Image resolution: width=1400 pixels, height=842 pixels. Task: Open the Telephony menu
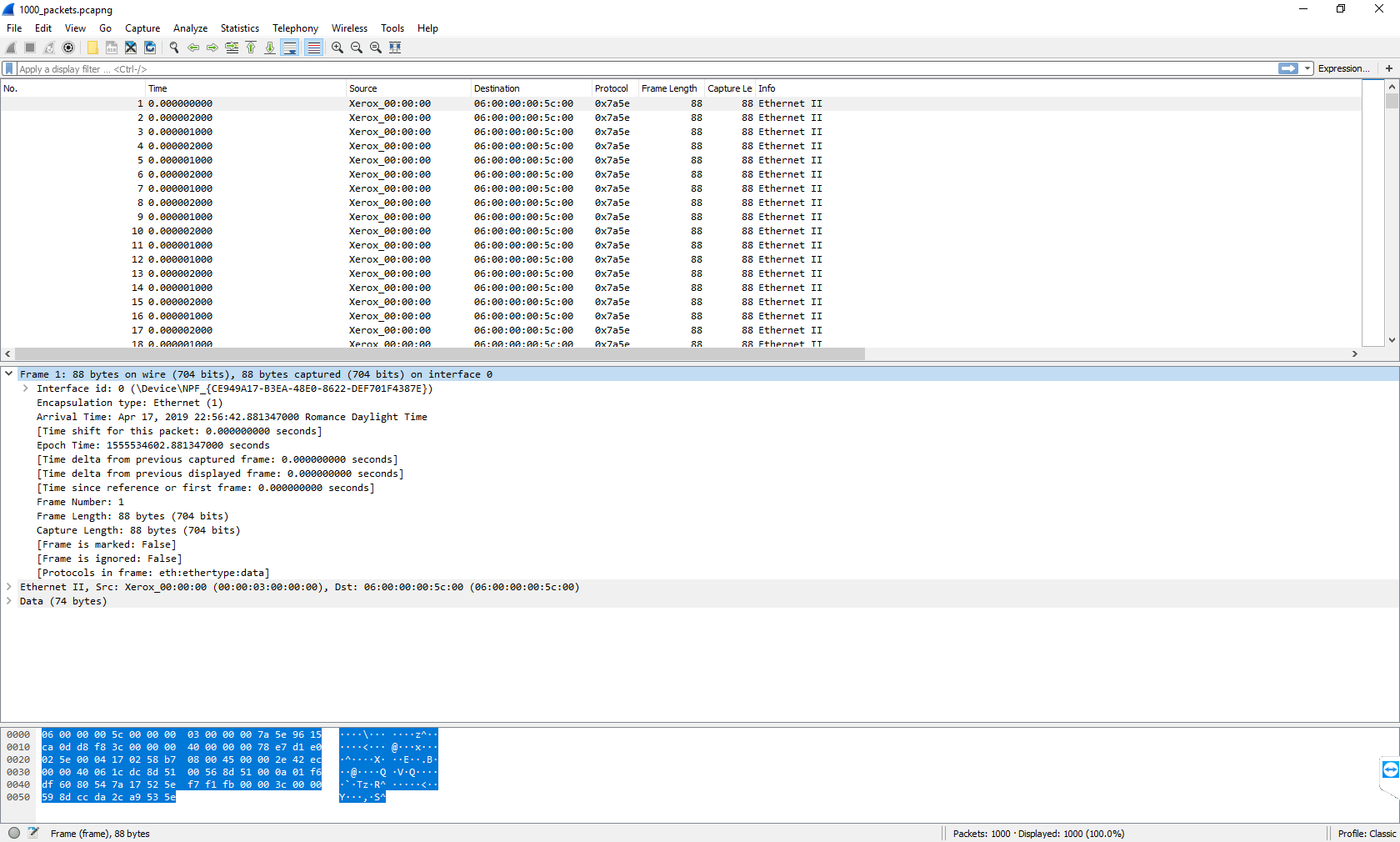pyautogui.click(x=295, y=28)
